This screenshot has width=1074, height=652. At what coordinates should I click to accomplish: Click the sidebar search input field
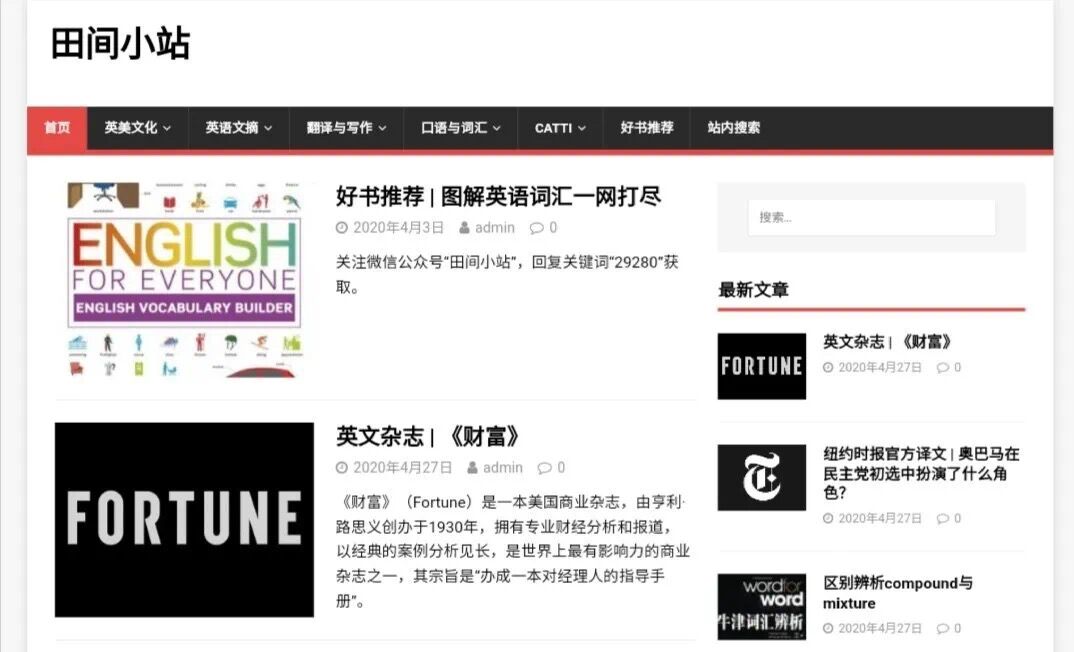tap(871, 217)
